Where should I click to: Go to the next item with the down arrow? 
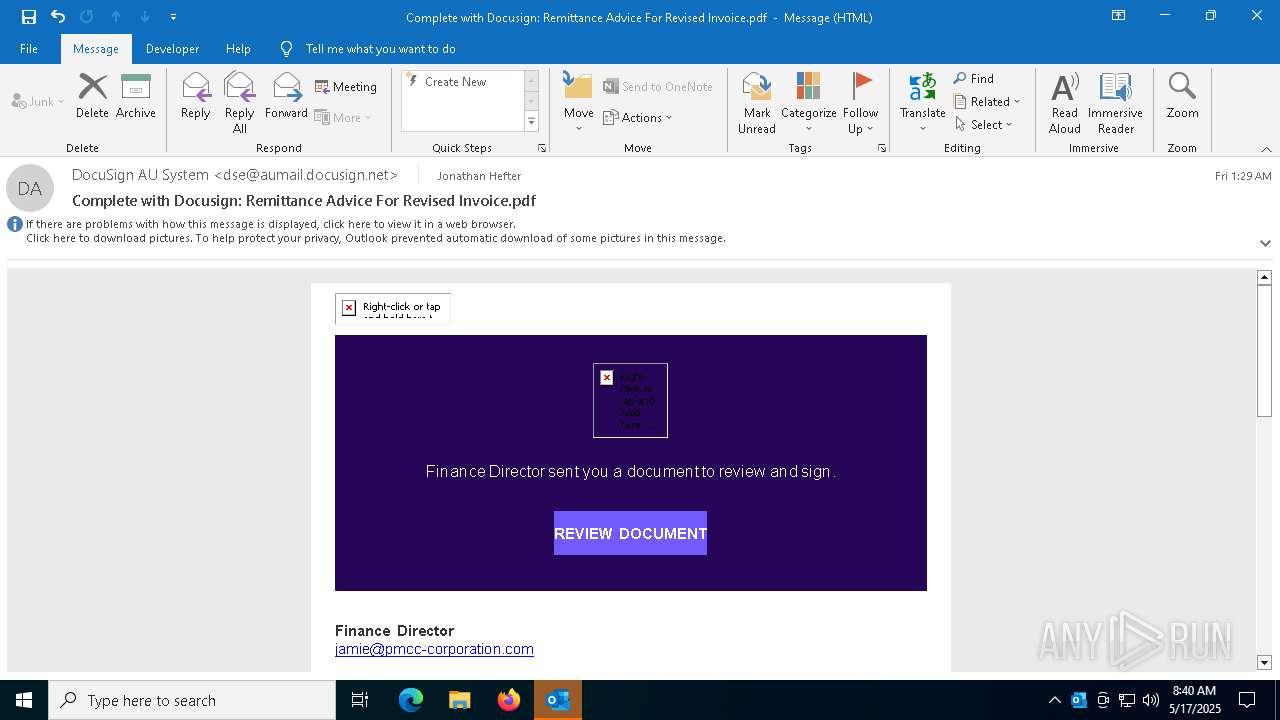coord(145,17)
